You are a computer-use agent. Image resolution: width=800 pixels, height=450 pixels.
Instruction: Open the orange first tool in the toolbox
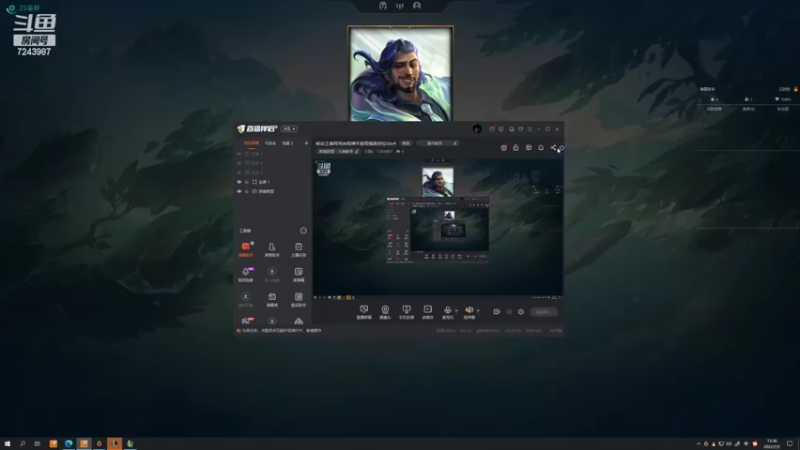click(x=246, y=249)
